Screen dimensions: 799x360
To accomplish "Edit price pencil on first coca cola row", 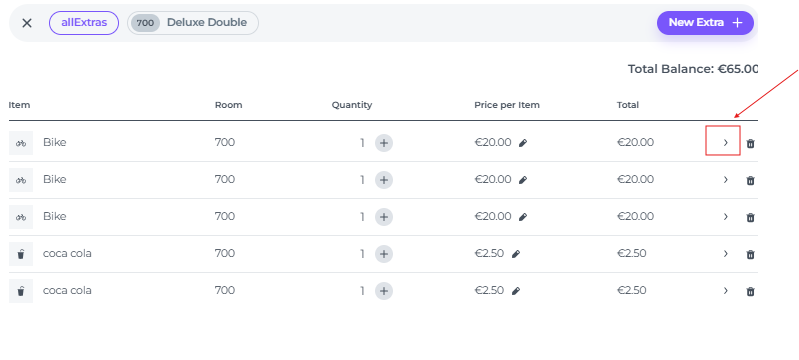I will click(x=516, y=254).
